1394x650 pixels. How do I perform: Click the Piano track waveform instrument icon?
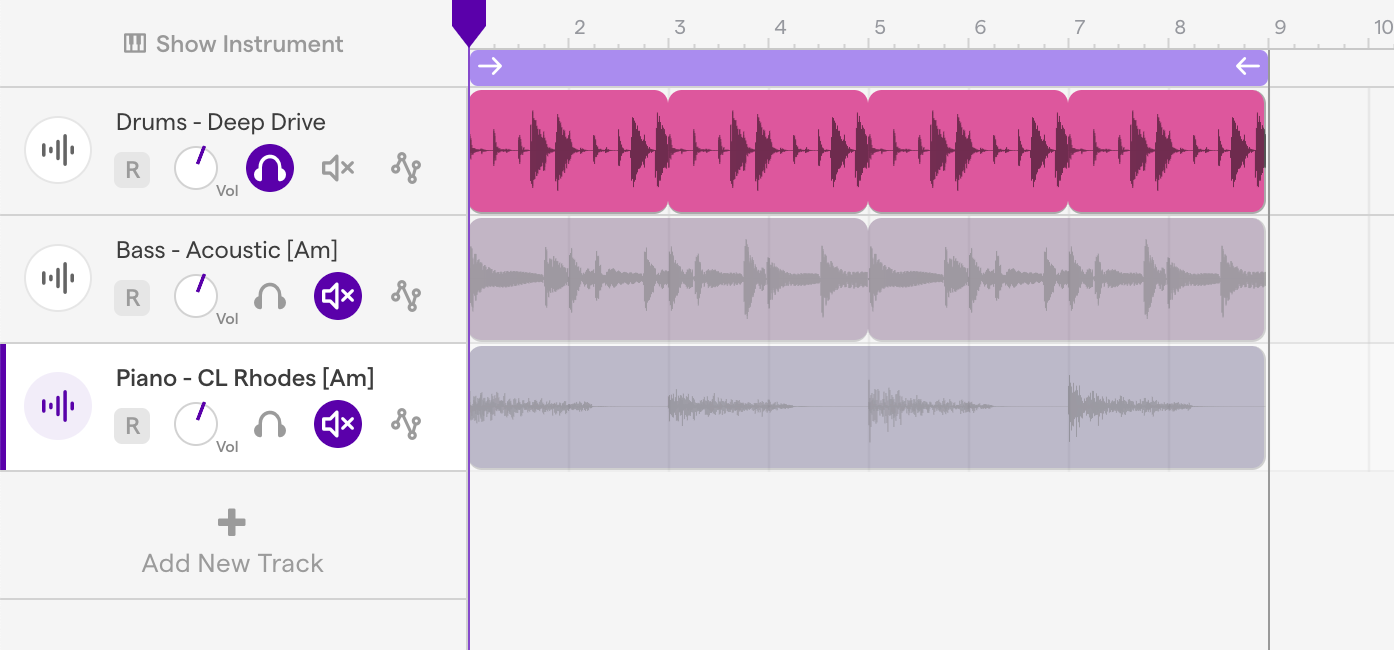tap(58, 406)
